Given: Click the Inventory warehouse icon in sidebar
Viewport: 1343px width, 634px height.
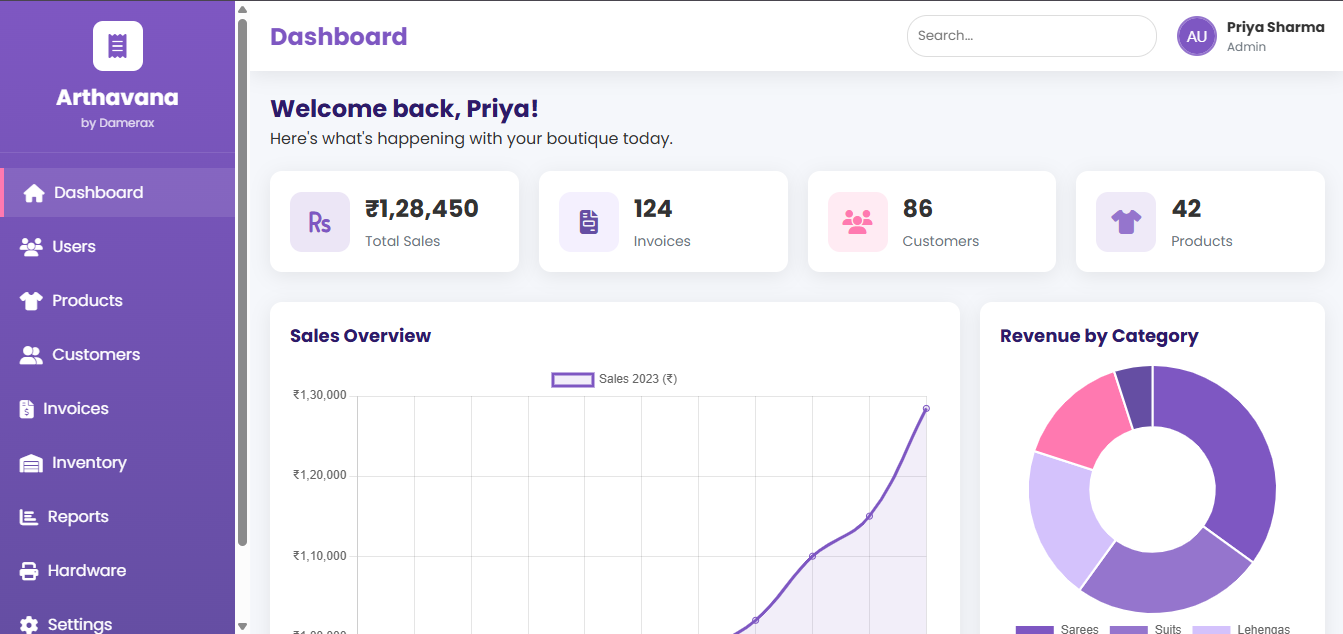Looking at the screenshot, I should click(x=31, y=463).
